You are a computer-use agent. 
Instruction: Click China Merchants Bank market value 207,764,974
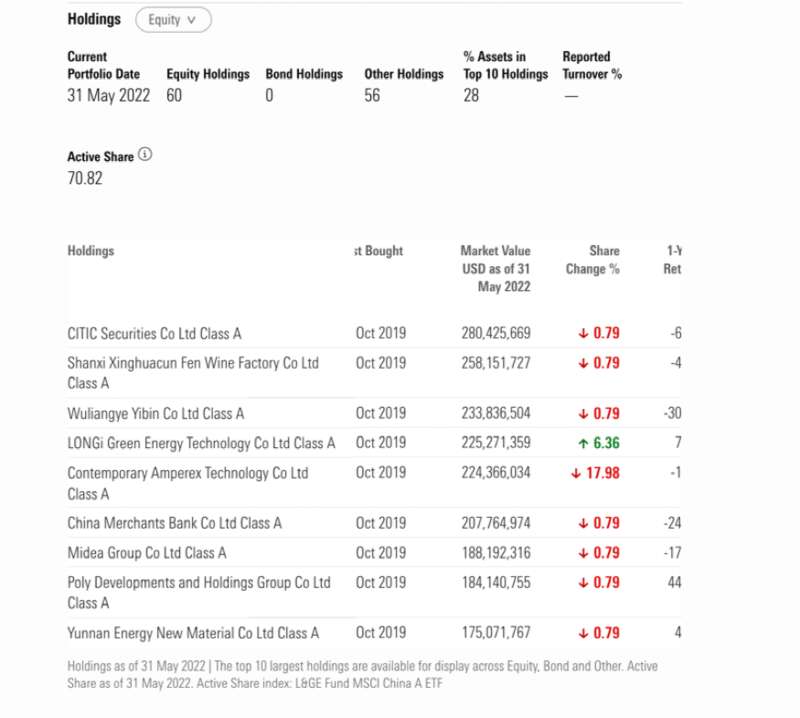pyautogui.click(x=496, y=523)
